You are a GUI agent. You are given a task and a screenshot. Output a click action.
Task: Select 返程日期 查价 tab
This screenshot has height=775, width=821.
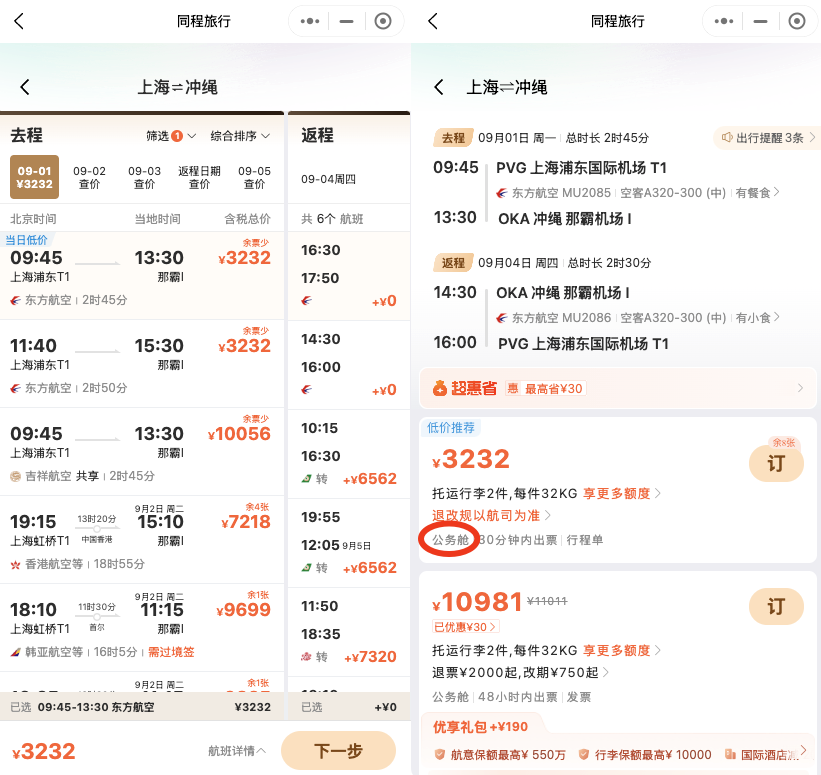tap(199, 177)
